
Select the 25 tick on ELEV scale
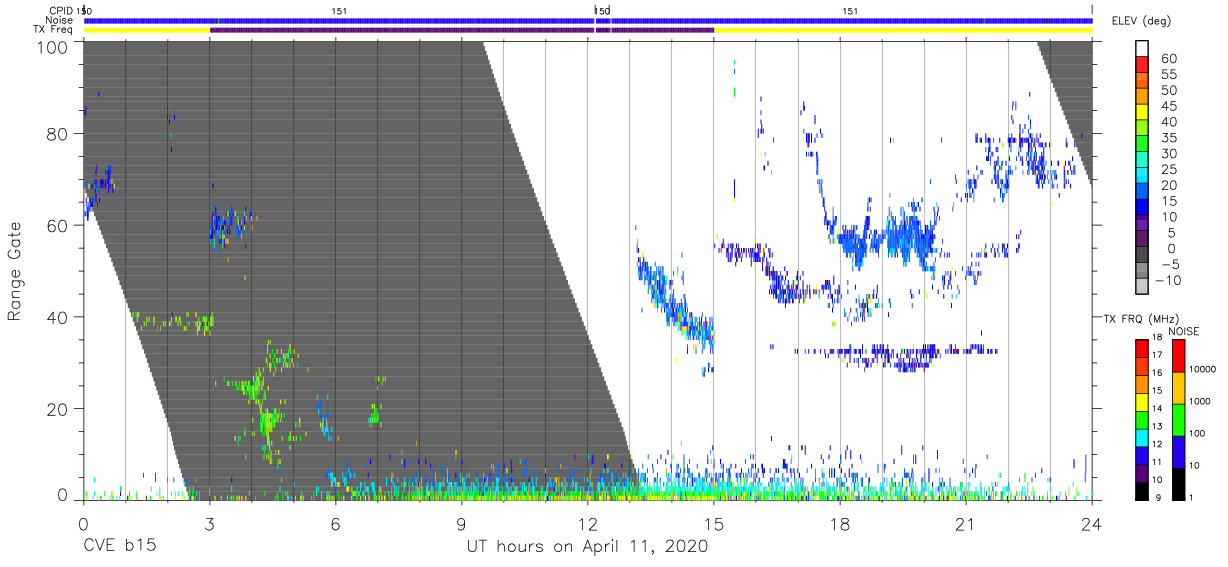click(x=1170, y=170)
